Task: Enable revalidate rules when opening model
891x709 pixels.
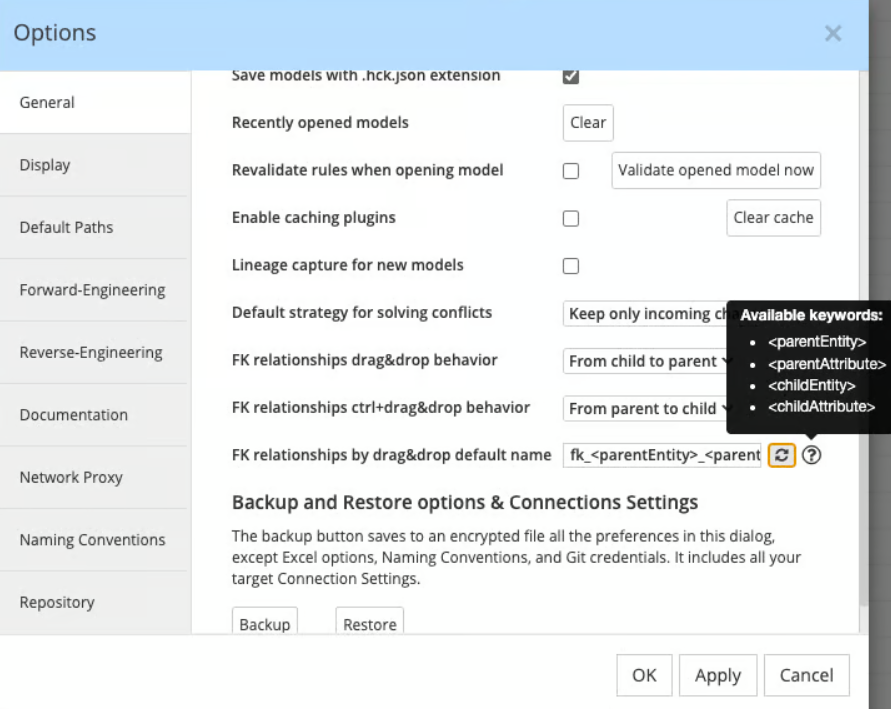Action: click(x=571, y=170)
